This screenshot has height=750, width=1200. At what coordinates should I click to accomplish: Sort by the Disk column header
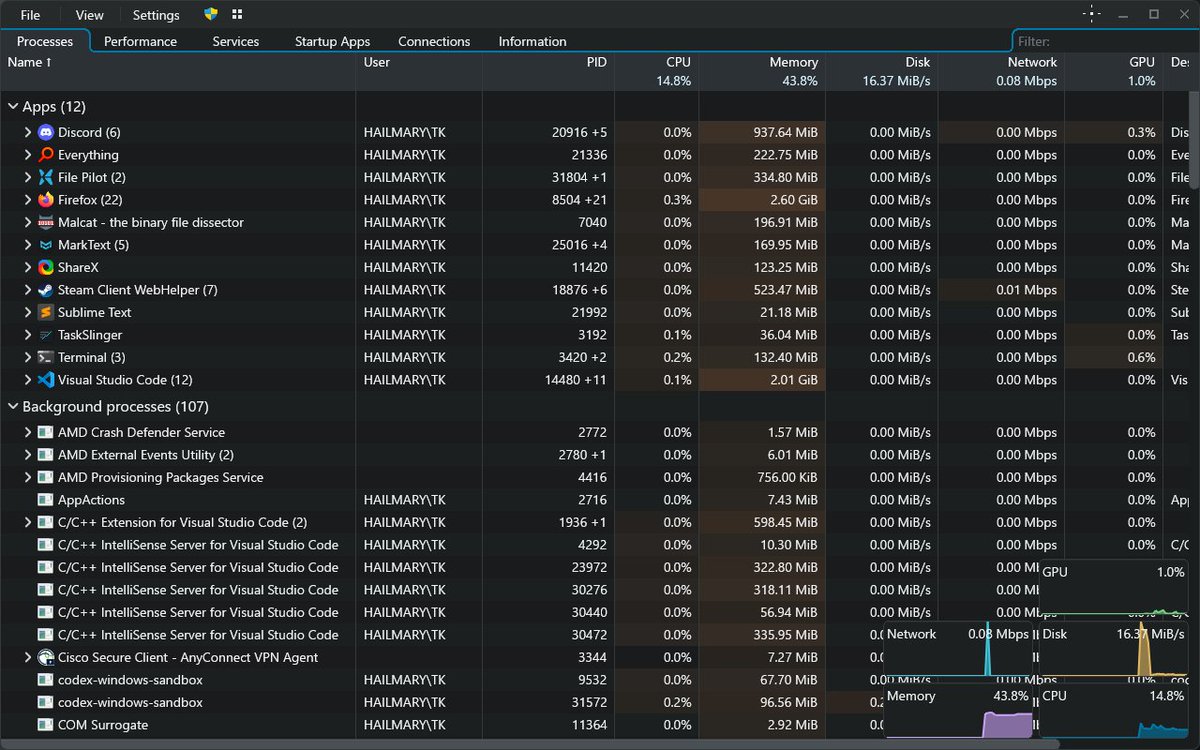tap(882, 71)
